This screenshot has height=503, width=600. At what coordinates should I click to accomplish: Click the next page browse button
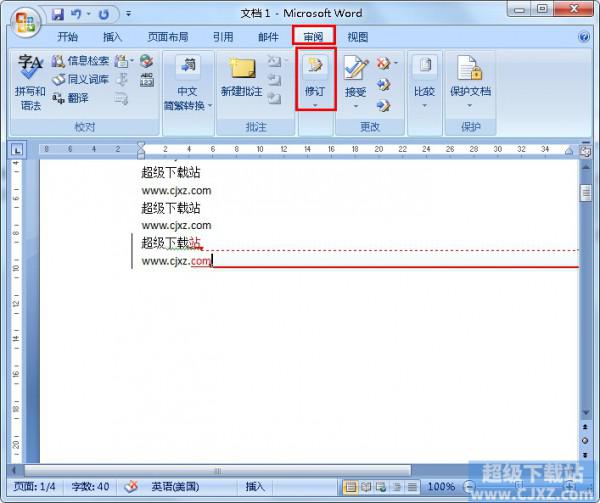click(x=585, y=455)
